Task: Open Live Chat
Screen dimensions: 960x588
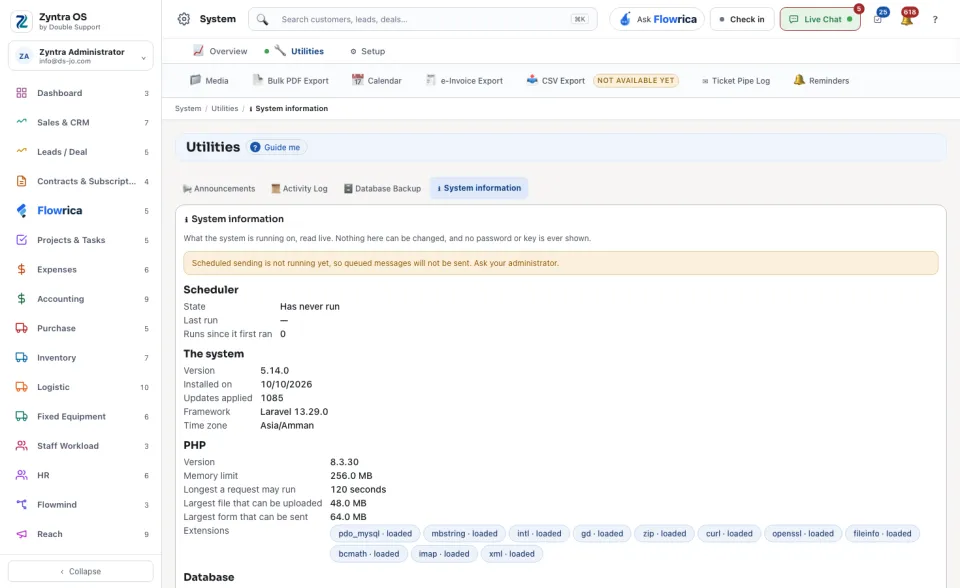Action: [820, 19]
